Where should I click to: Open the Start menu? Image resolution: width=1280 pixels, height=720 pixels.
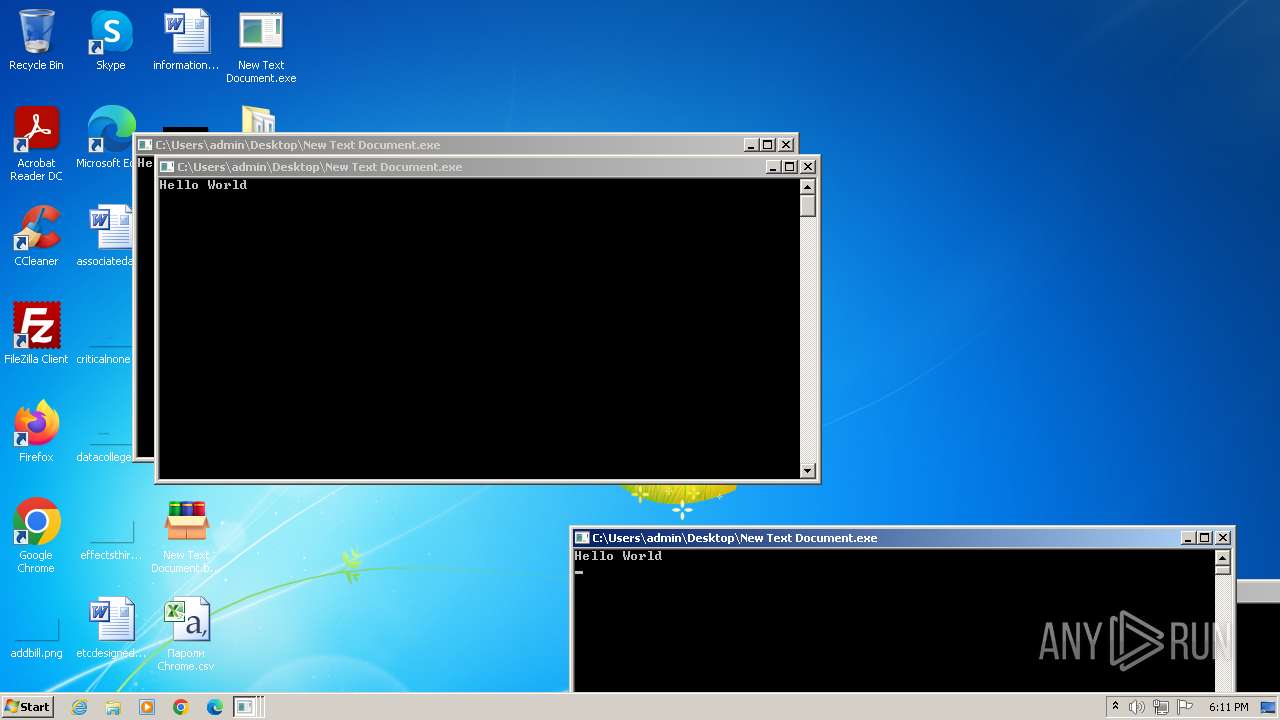coord(28,707)
